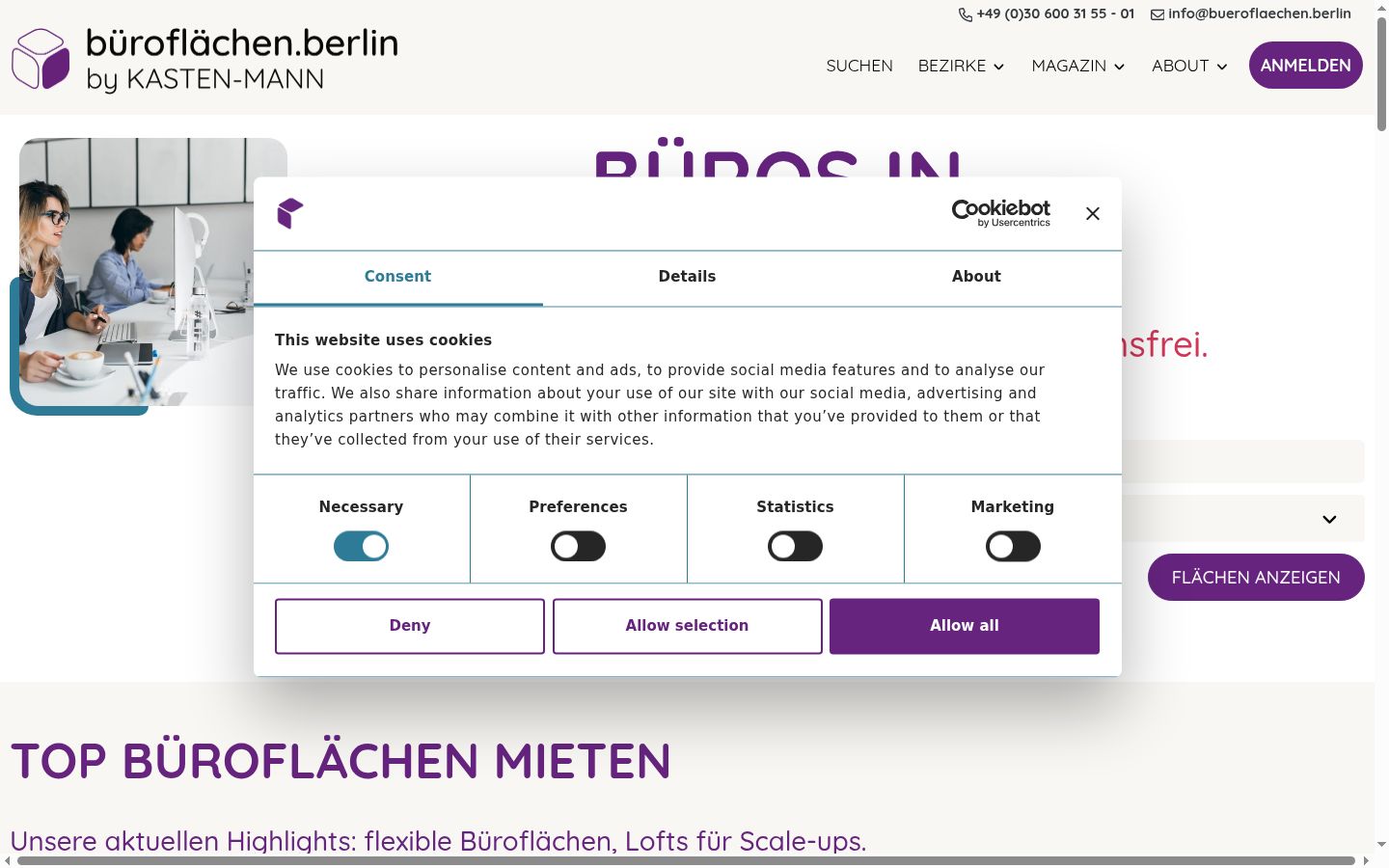Click the search text input field behind dialog
The height and width of the screenshot is (868, 1389).
pos(1243,461)
